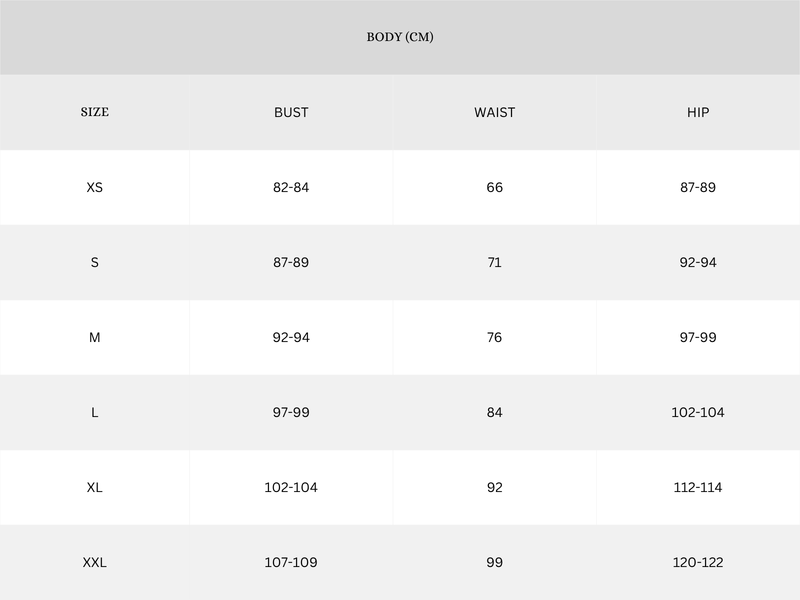Select the XXL bust value 107-109
Screen dimensions: 800x600
[291, 562]
